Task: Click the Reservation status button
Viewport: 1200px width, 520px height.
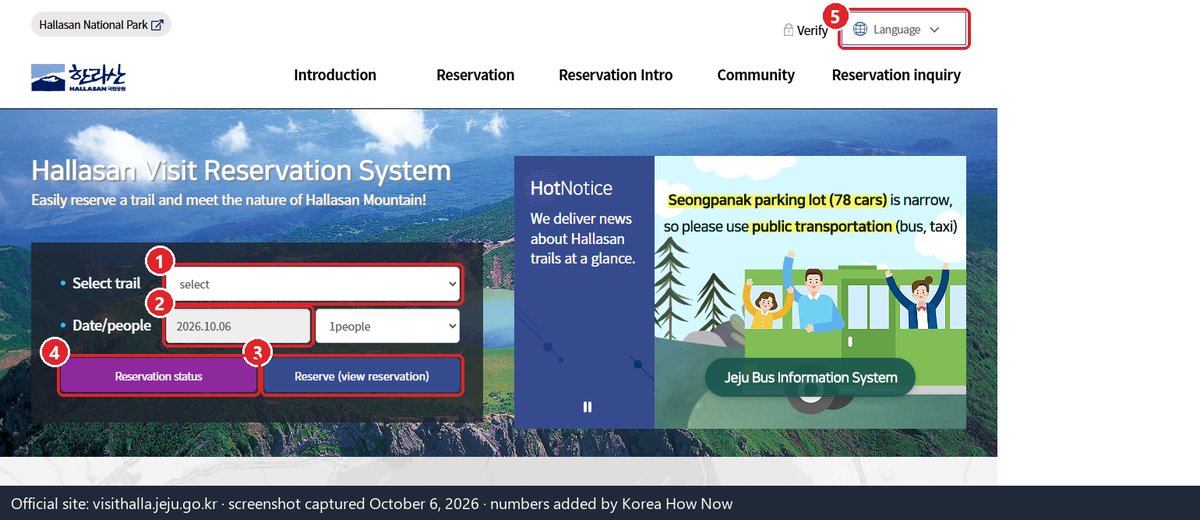Action: tap(158, 377)
